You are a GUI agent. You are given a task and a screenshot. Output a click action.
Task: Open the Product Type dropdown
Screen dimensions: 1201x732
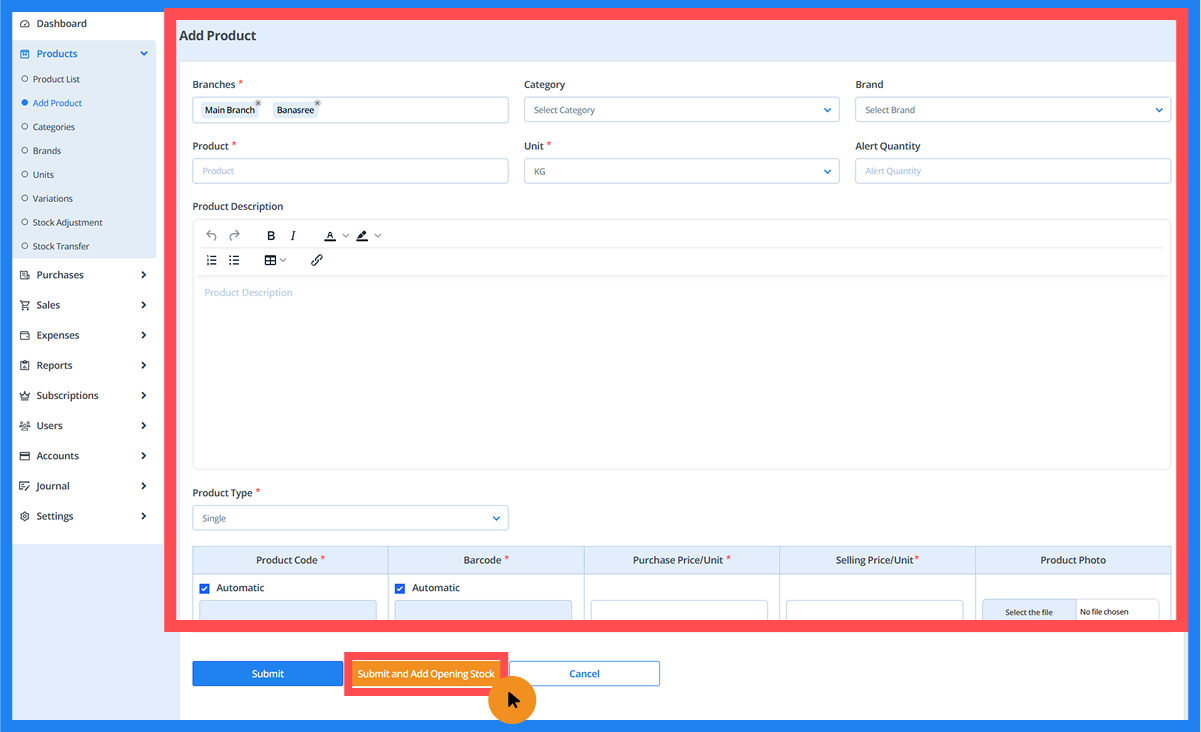[350, 518]
